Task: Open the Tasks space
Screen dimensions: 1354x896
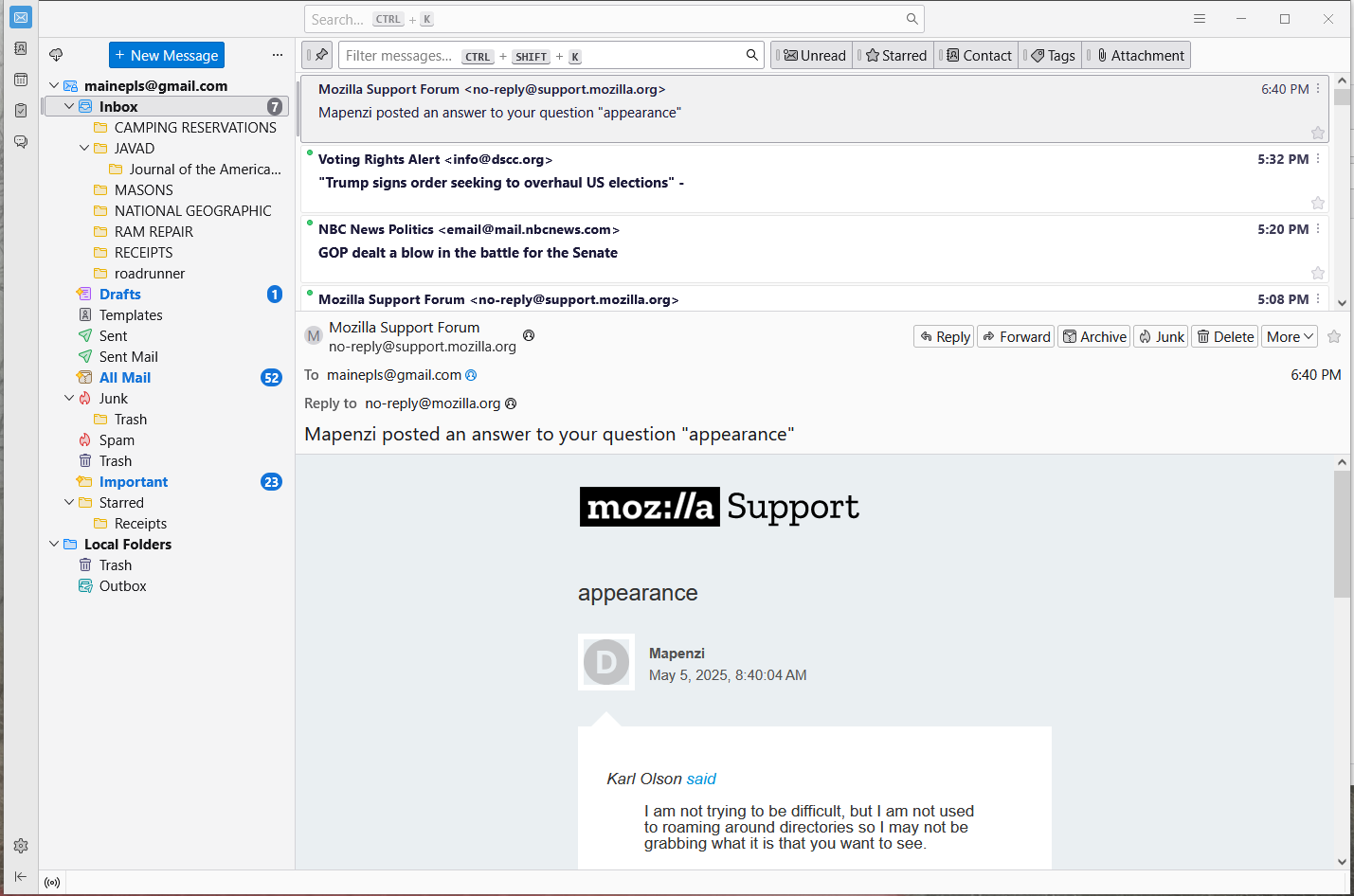Action: pos(21,111)
